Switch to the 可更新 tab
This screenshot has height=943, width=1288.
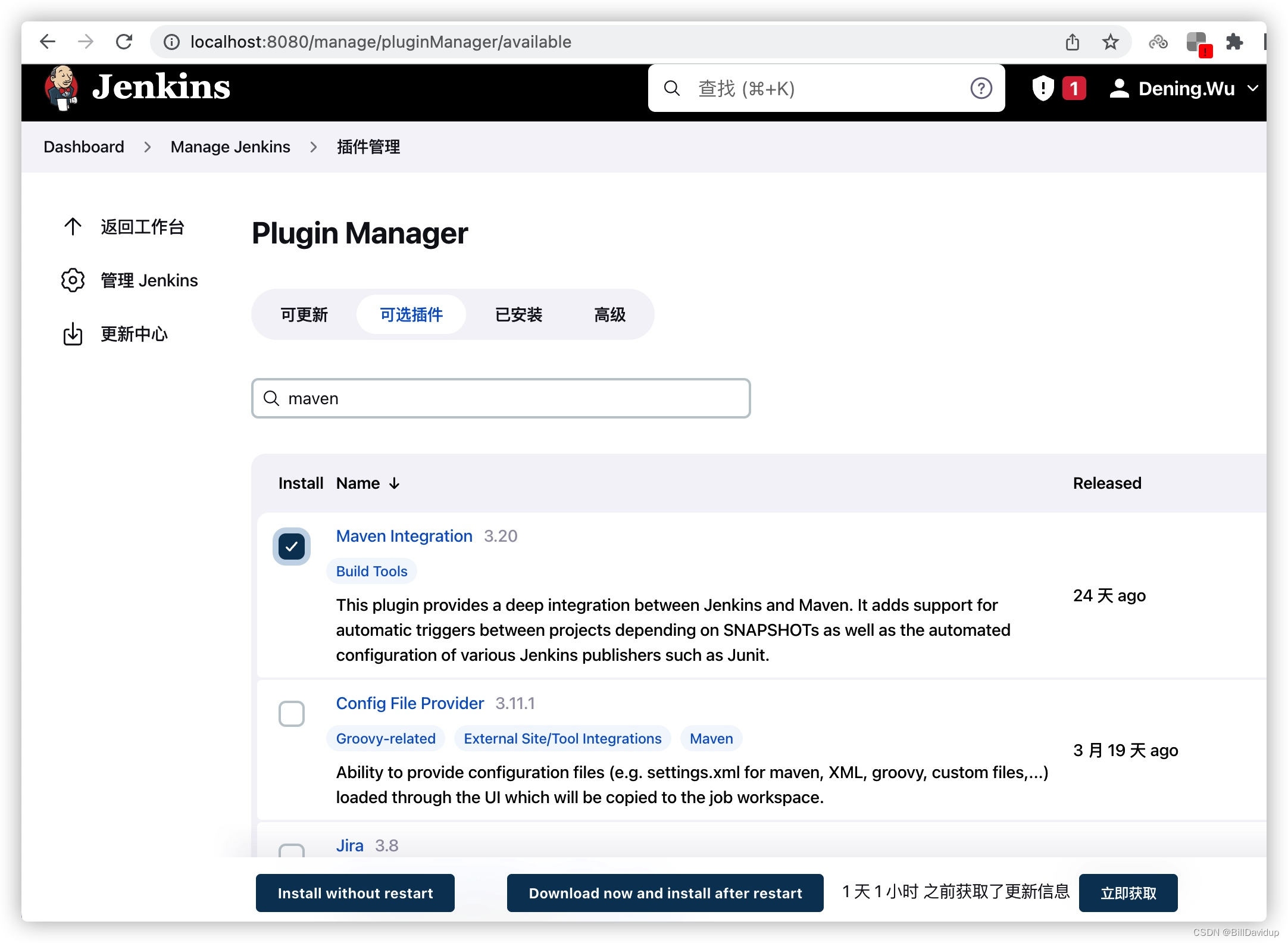pyautogui.click(x=305, y=314)
